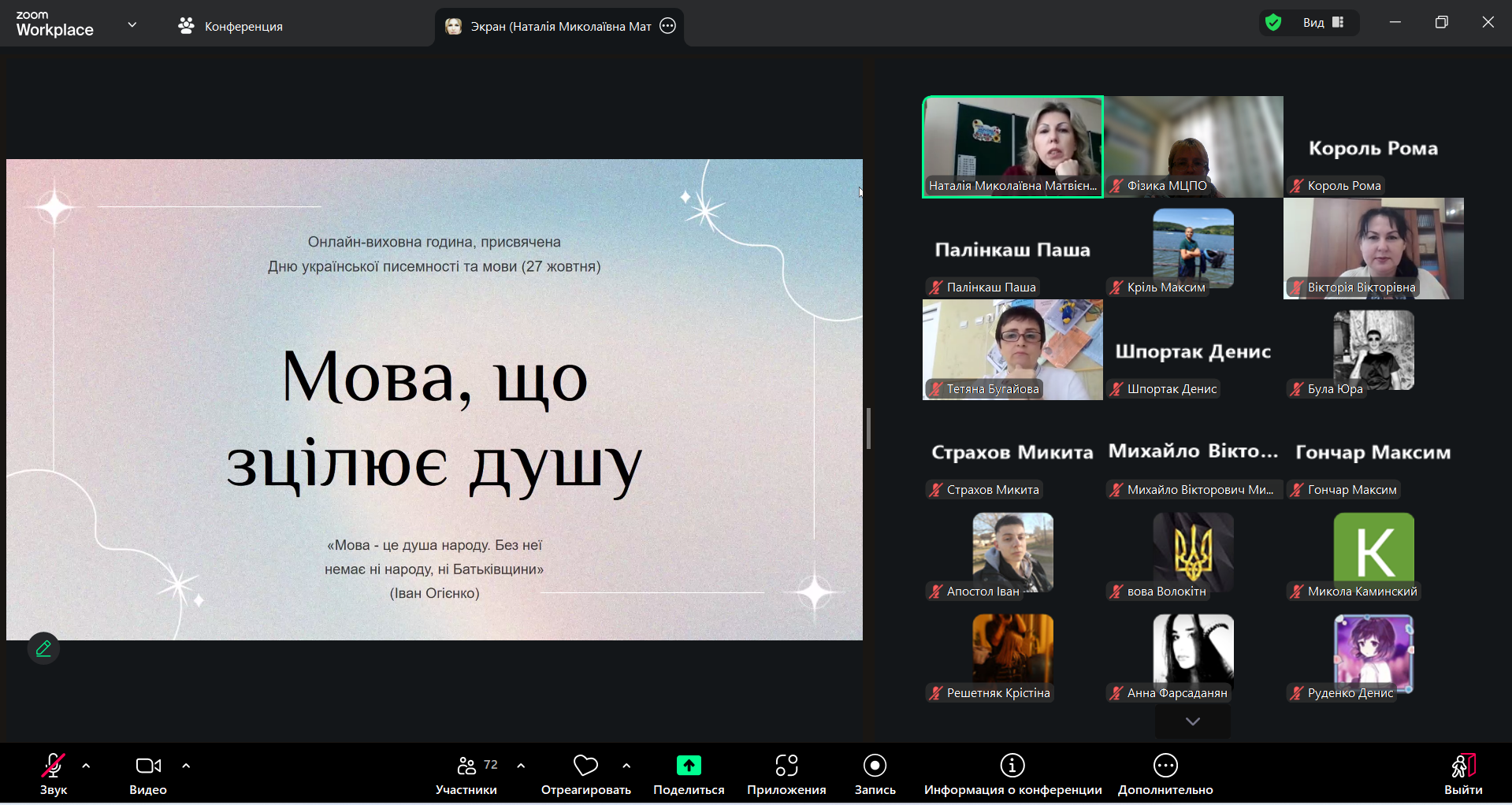Open the Reactions heart icon
The image size is (1512, 805).
tap(585, 766)
